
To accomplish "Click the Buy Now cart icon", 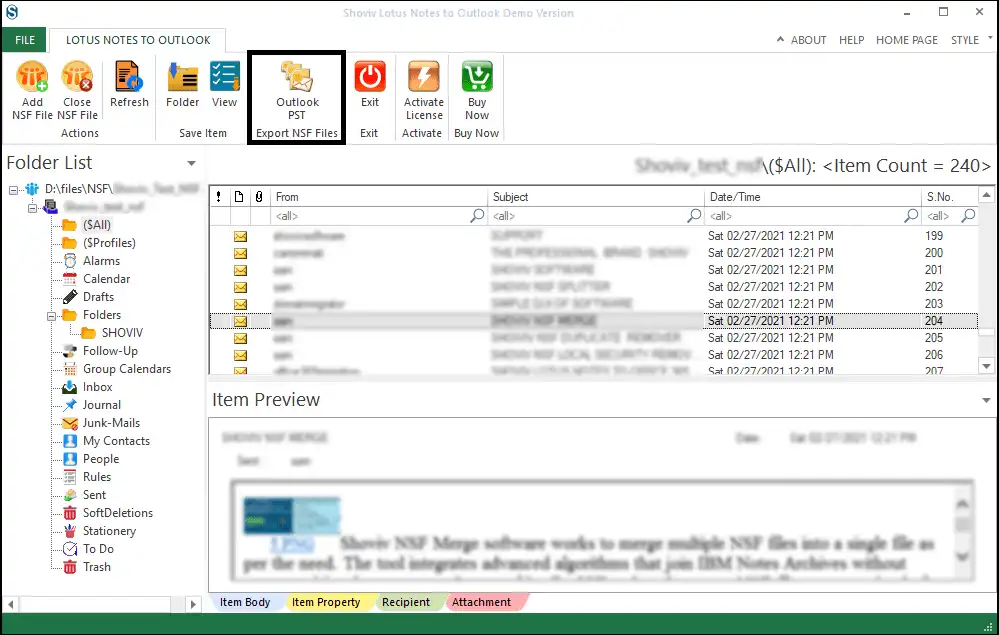I will 477,78.
